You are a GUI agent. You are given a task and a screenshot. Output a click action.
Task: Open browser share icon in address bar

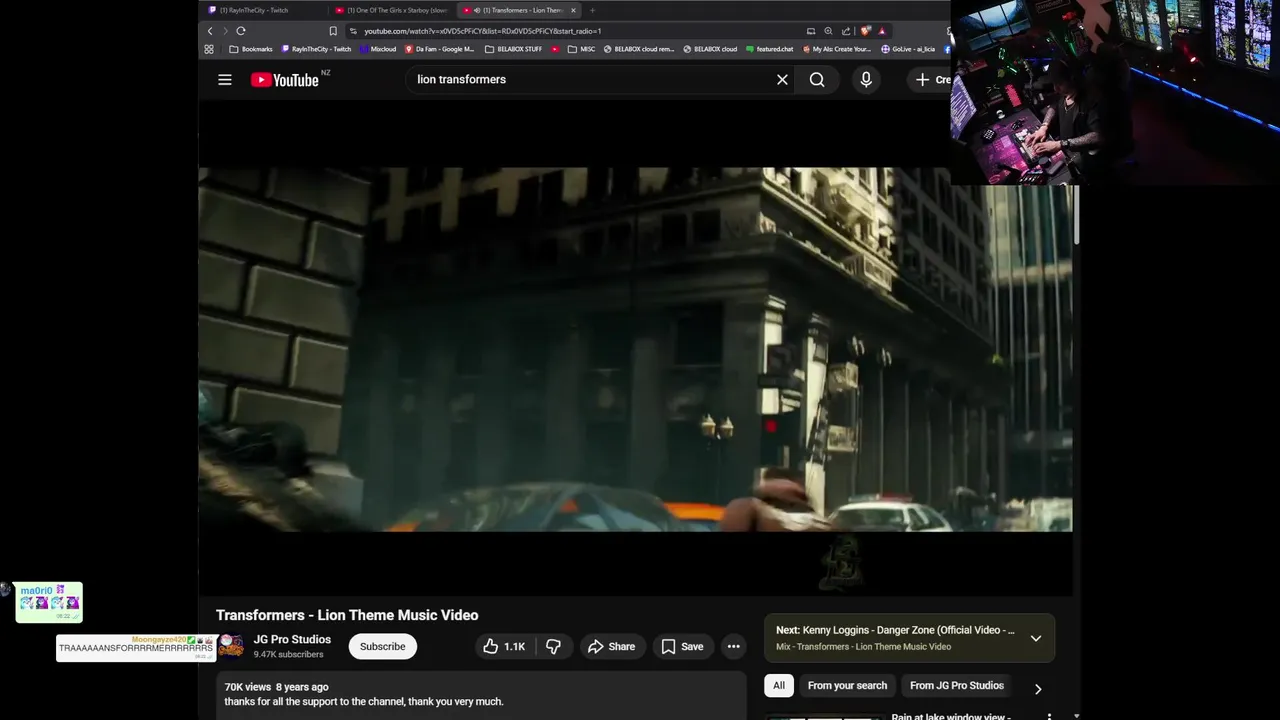coord(846,31)
